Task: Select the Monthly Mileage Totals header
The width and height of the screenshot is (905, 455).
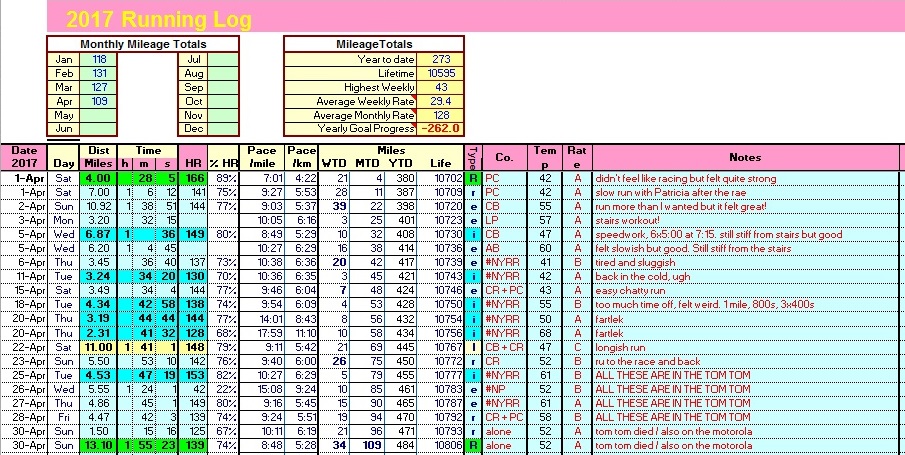Action: point(143,44)
